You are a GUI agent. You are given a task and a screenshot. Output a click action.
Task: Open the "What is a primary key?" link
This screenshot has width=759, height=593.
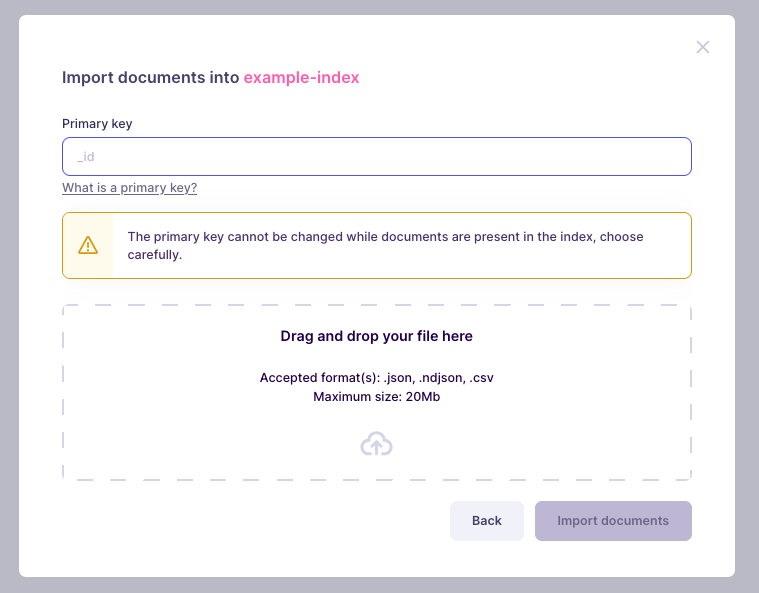(x=129, y=188)
